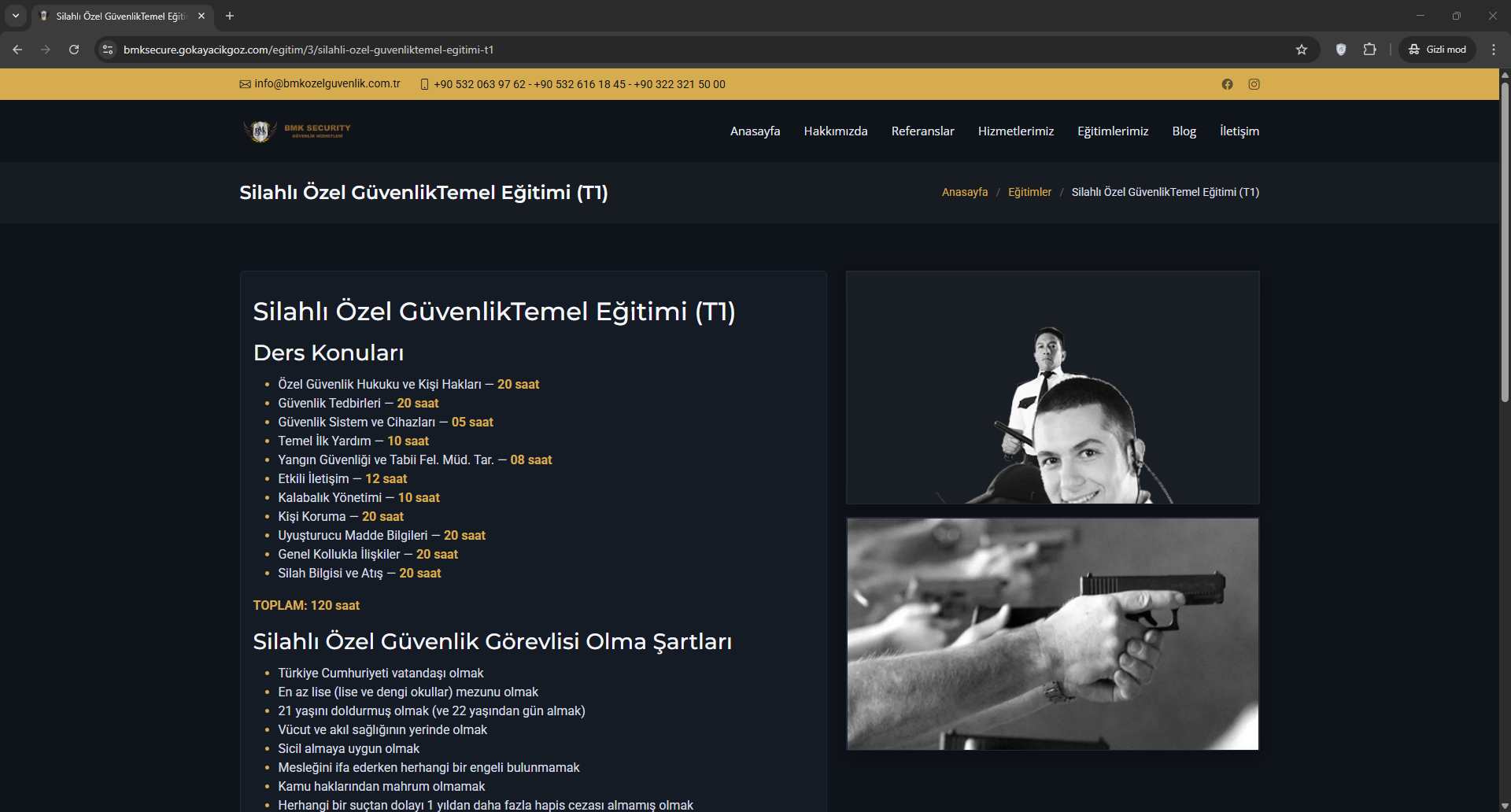The height and width of the screenshot is (812, 1511).
Task: Click the URL address bar
Action: click(x=630, y=50)
